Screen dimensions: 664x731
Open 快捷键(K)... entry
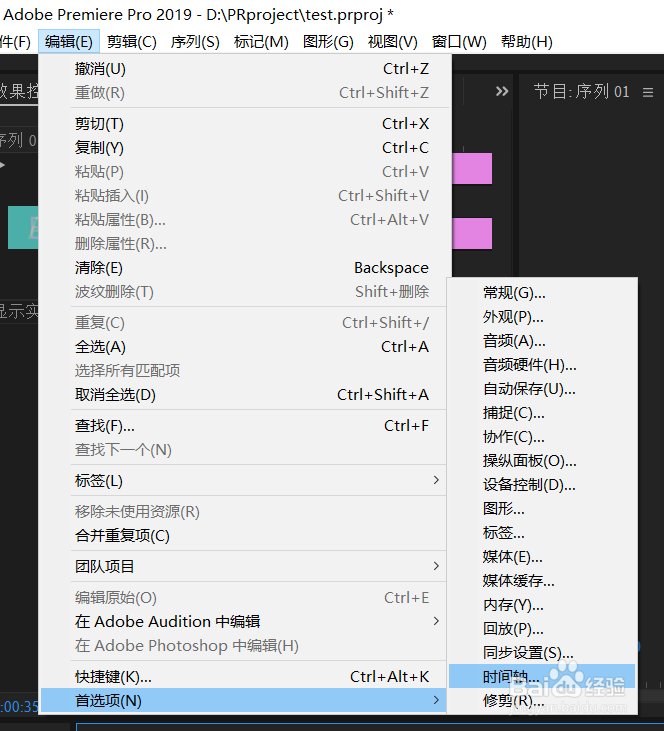[243, 676]
